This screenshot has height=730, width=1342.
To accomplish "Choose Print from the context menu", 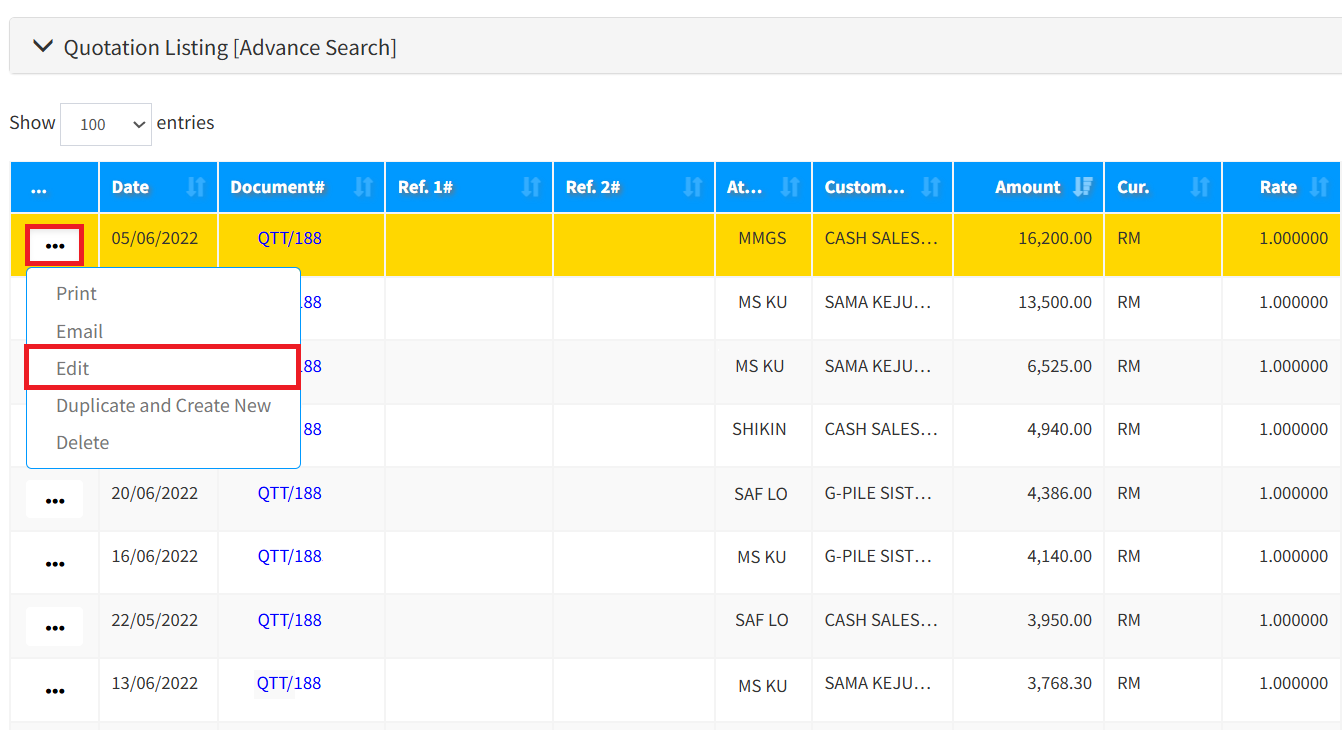I will (x=77, y=294).
